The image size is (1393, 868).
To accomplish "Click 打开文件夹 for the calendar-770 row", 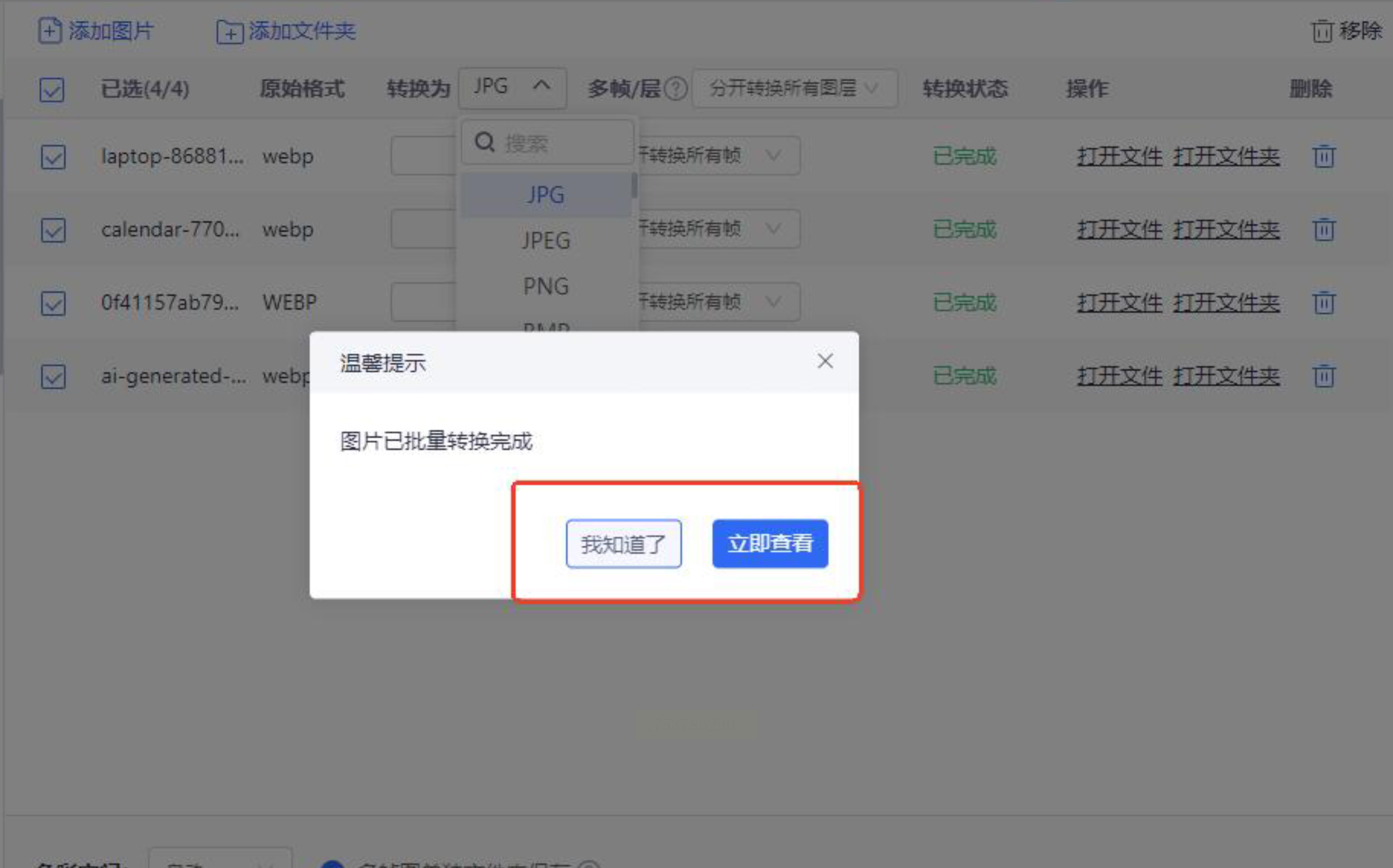I will click(1226, 230).
